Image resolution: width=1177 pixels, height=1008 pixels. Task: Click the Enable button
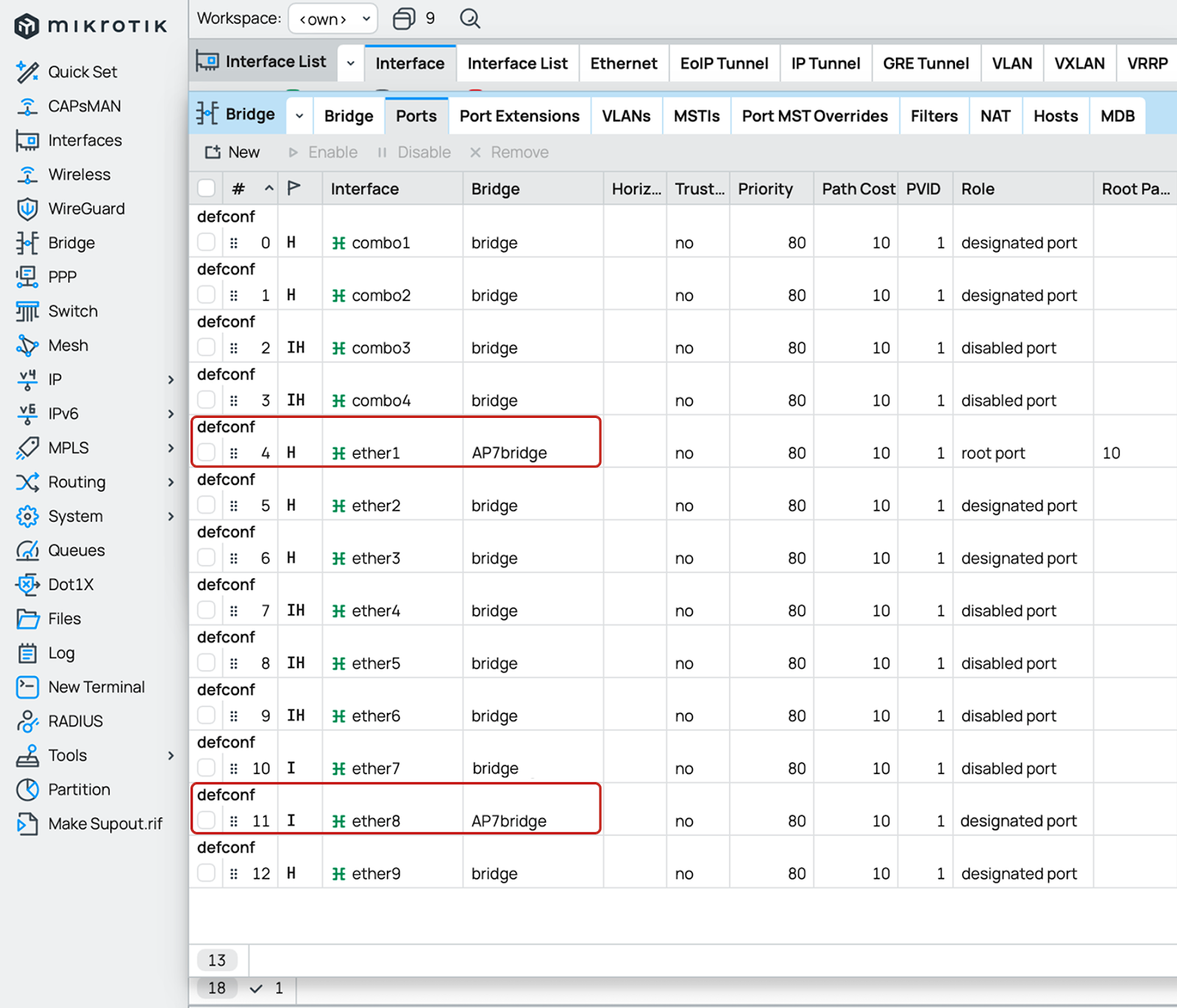point(323,152)
